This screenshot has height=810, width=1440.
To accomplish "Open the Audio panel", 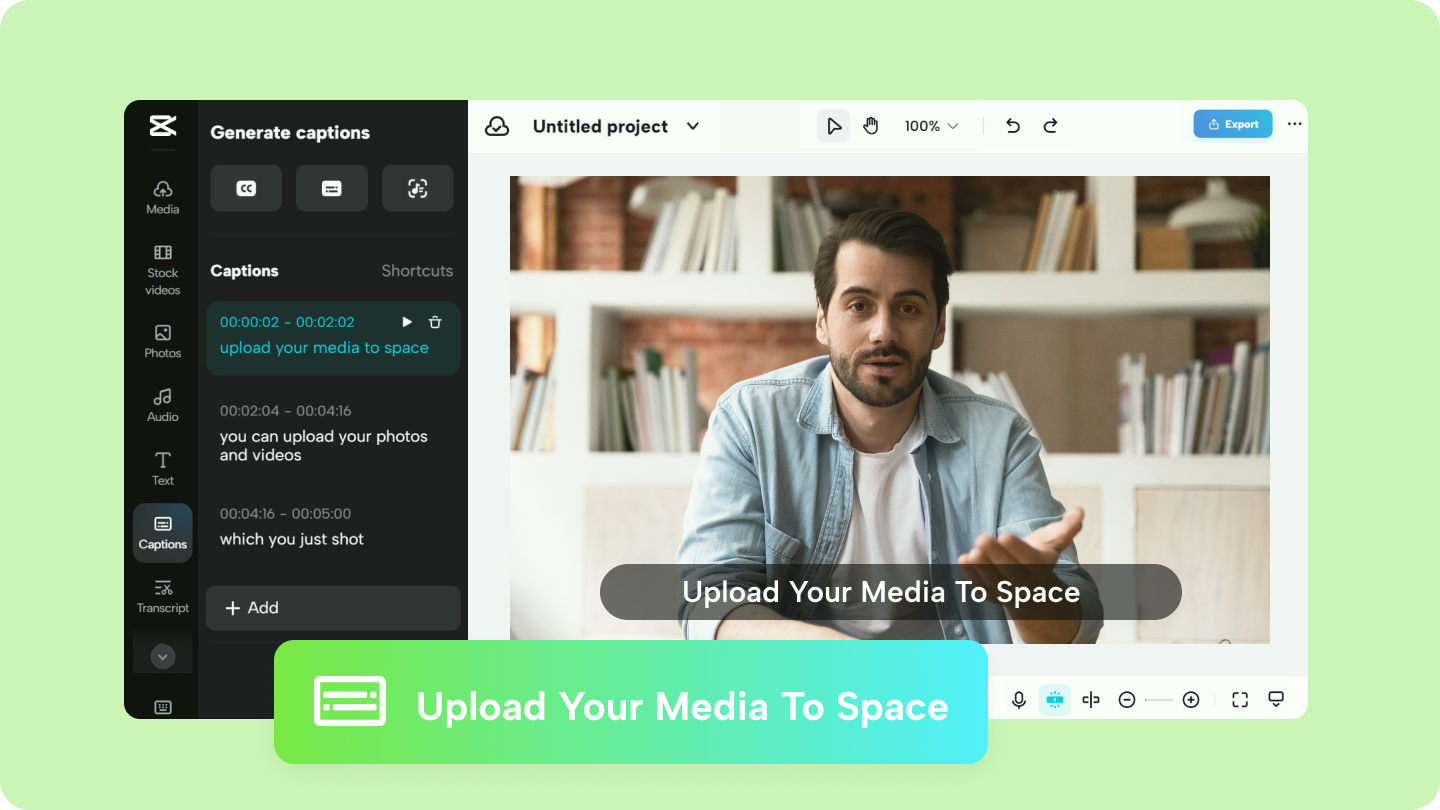I will 163,405.
